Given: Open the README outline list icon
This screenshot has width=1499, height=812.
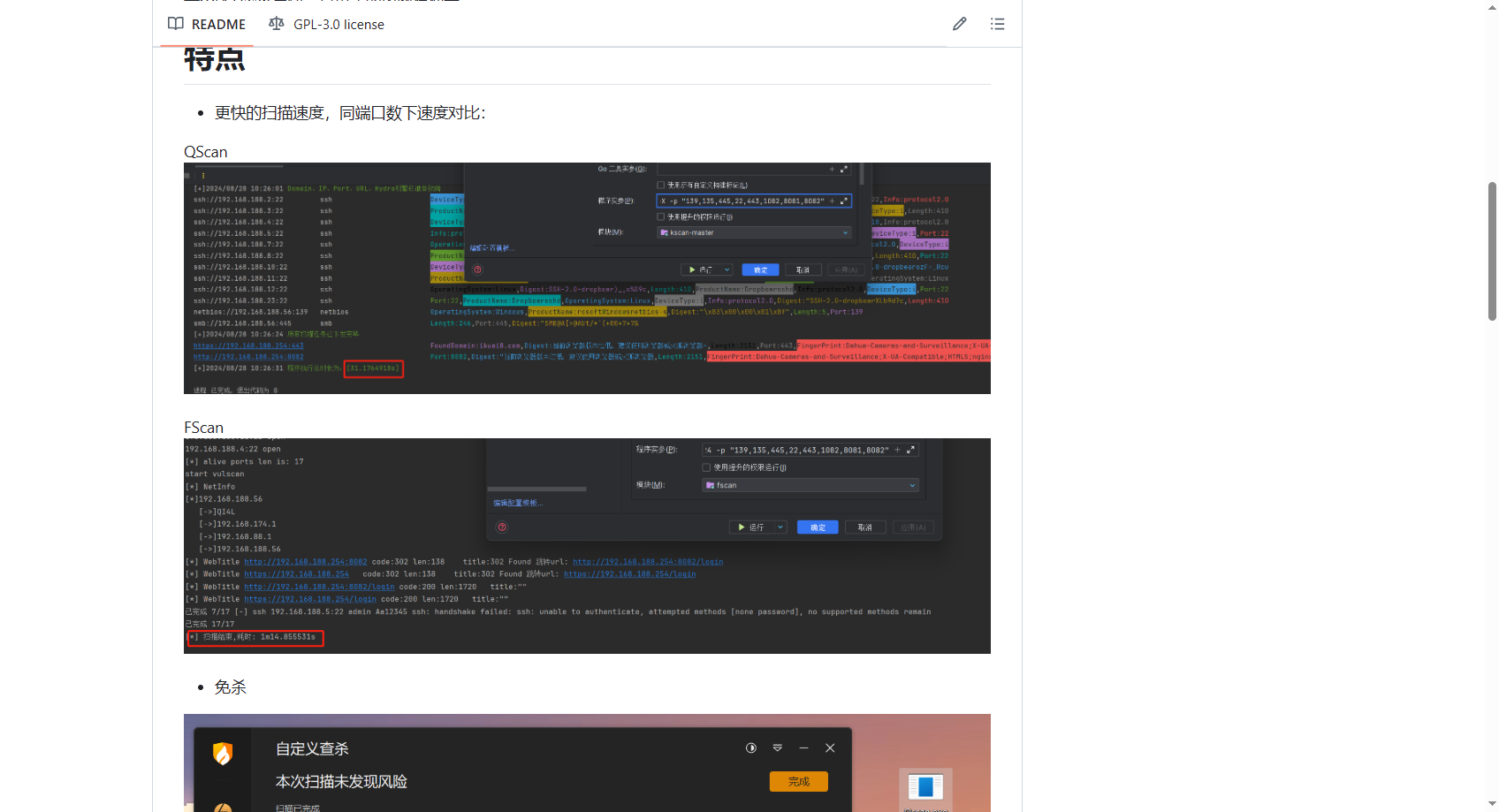Looking at the screenshot, I should (x=998, y=24).
